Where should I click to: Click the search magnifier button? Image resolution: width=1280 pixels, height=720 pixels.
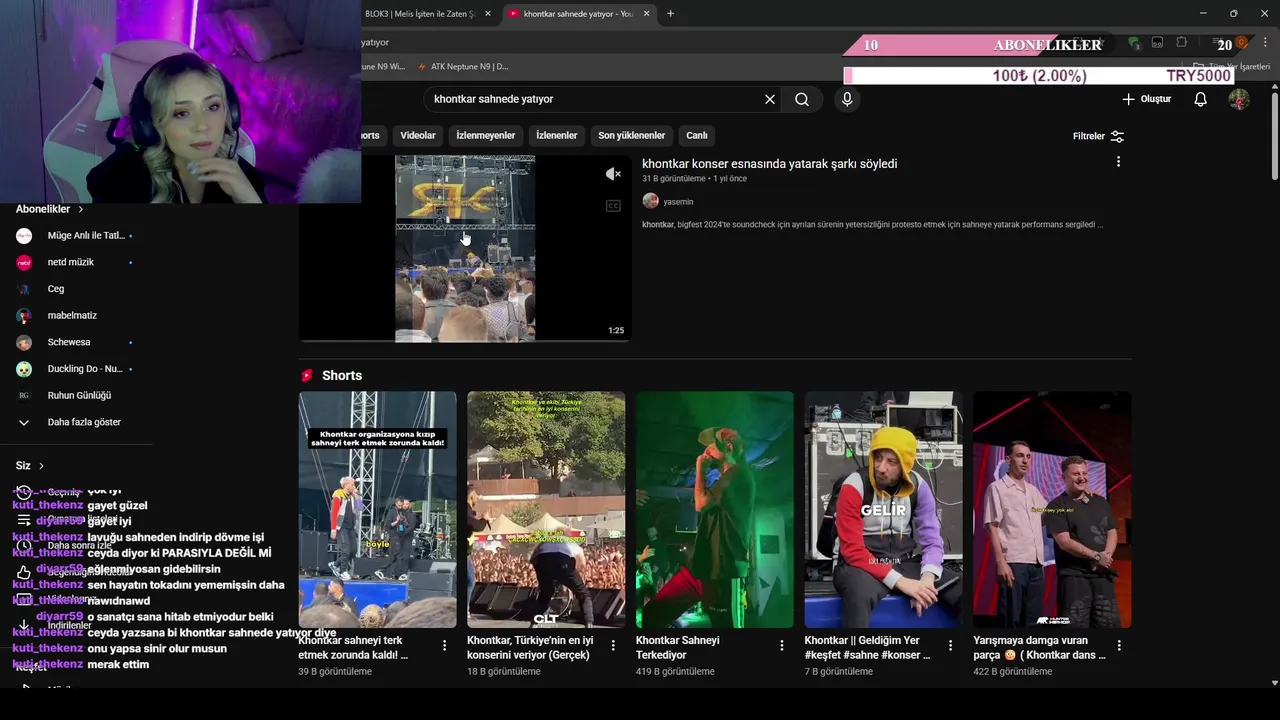point(802,99)
